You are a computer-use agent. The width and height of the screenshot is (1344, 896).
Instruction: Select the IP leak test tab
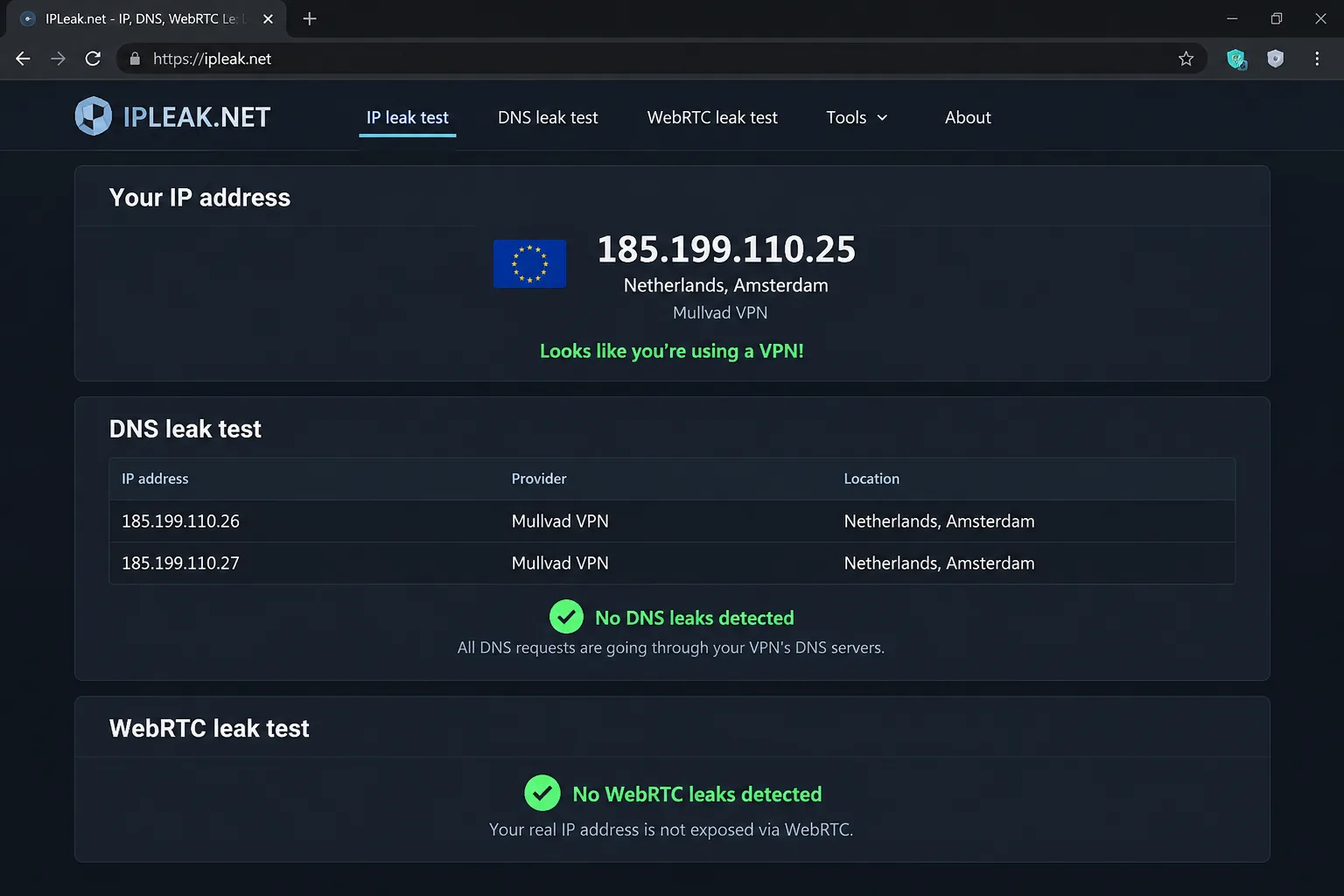[x=407, y=117]
